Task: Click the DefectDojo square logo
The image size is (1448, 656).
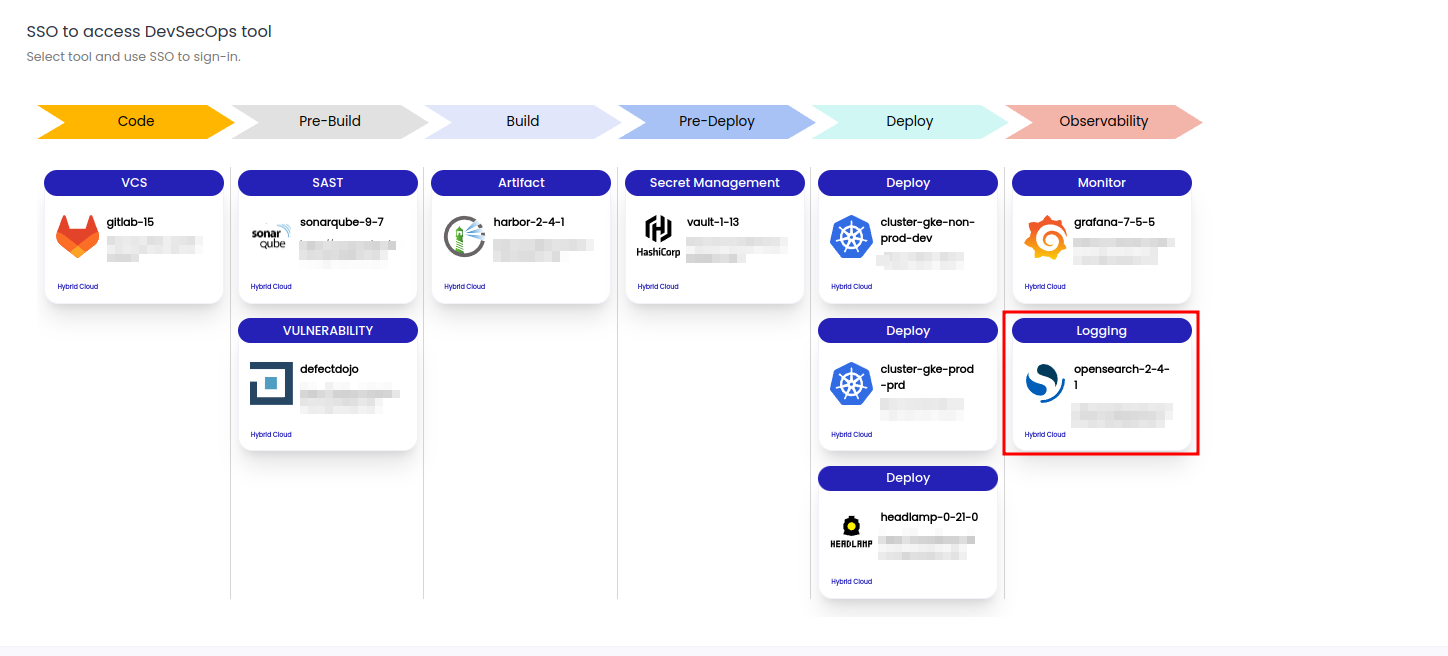Action: point(271,384)
